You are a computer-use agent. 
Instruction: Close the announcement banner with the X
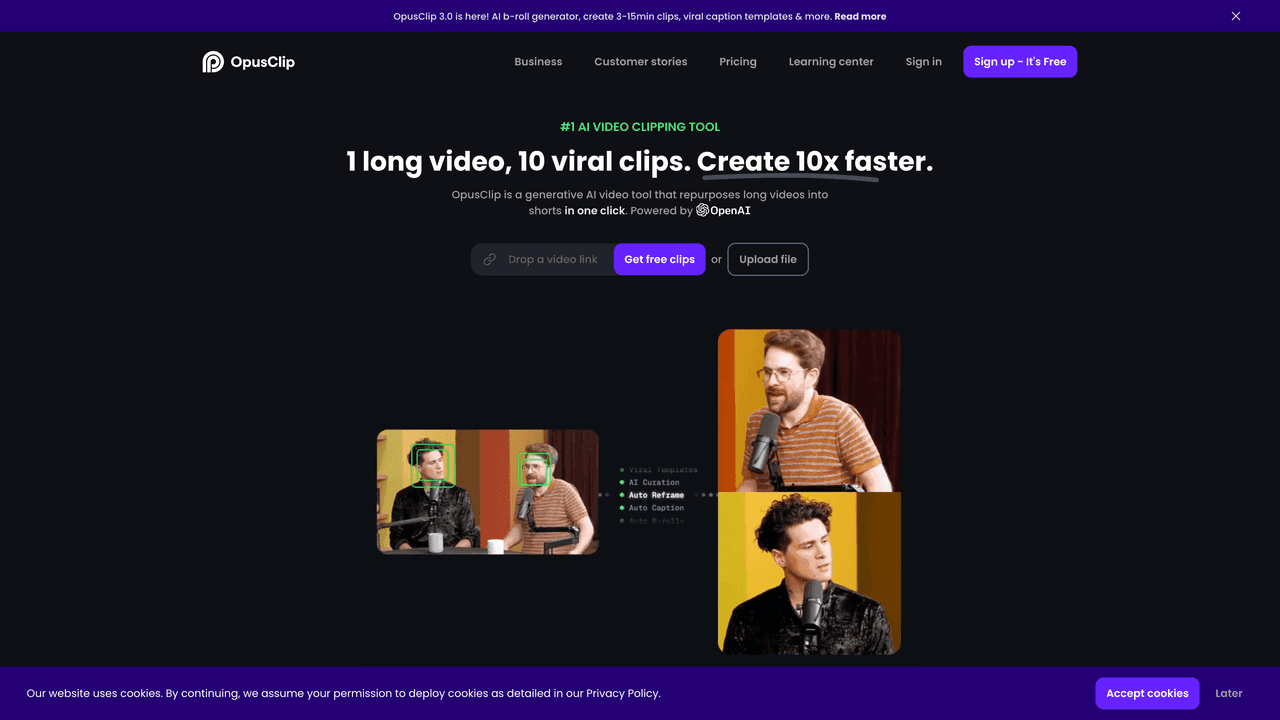1236,16
